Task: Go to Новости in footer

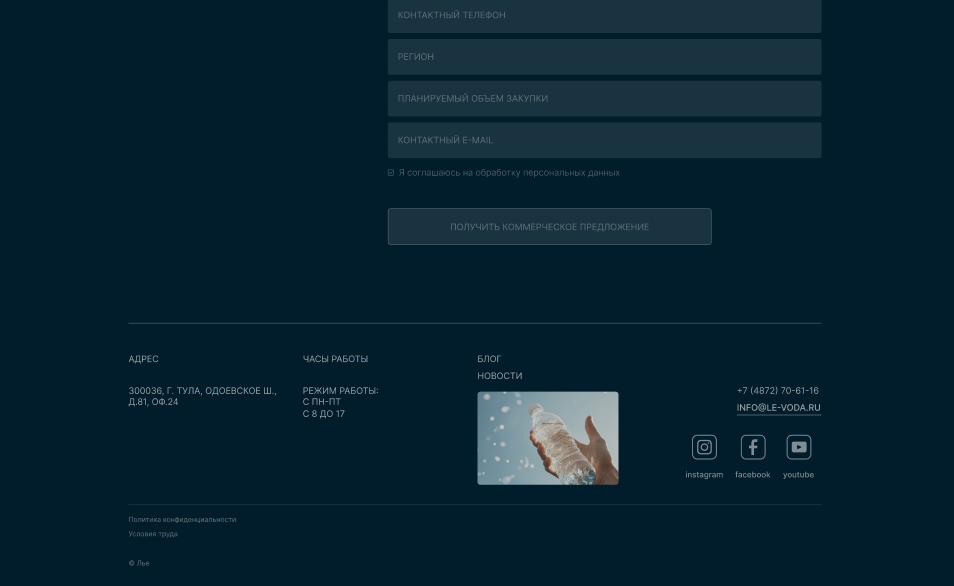Action: point(499,376)
